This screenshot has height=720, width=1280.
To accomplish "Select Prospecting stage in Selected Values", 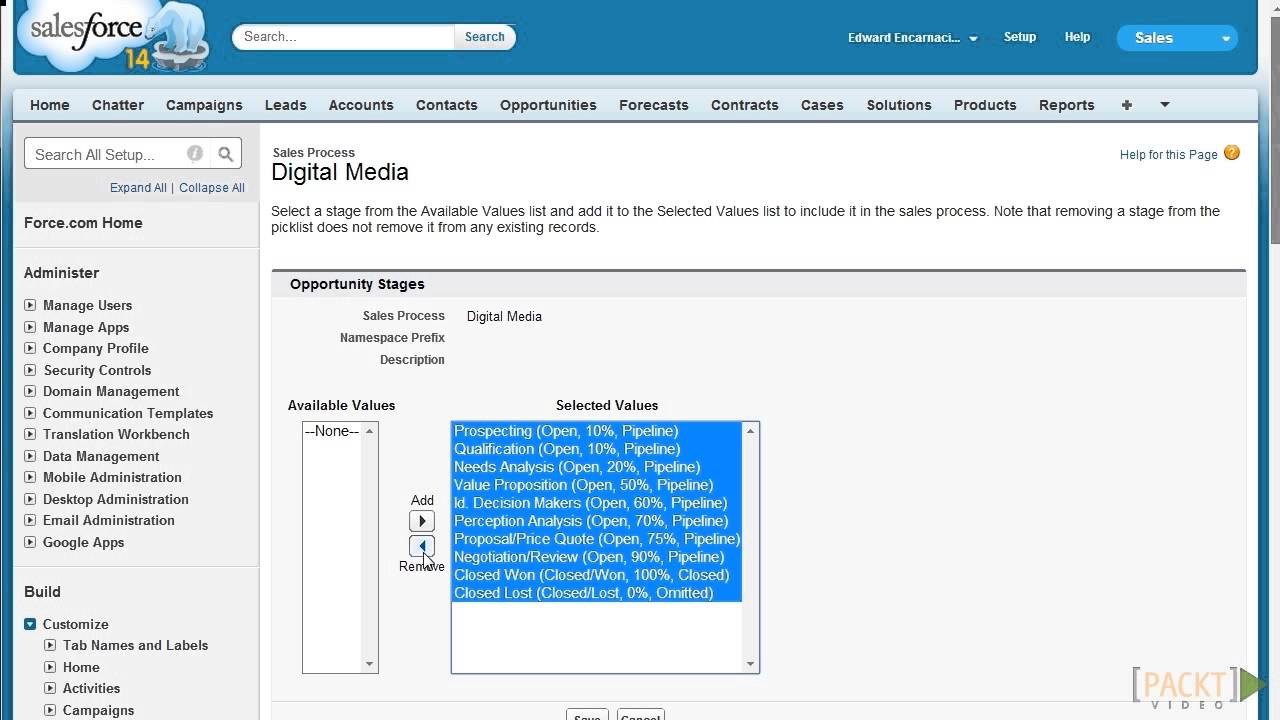I will (x=597, y=431).
